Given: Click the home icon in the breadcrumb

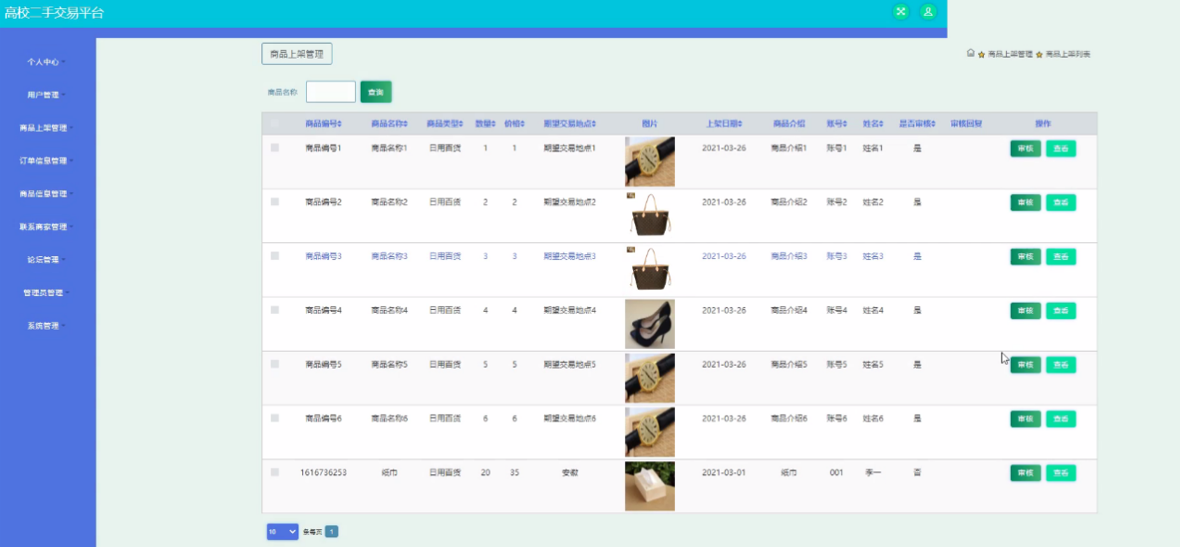Looking at the screenshot, I should 970,53.
